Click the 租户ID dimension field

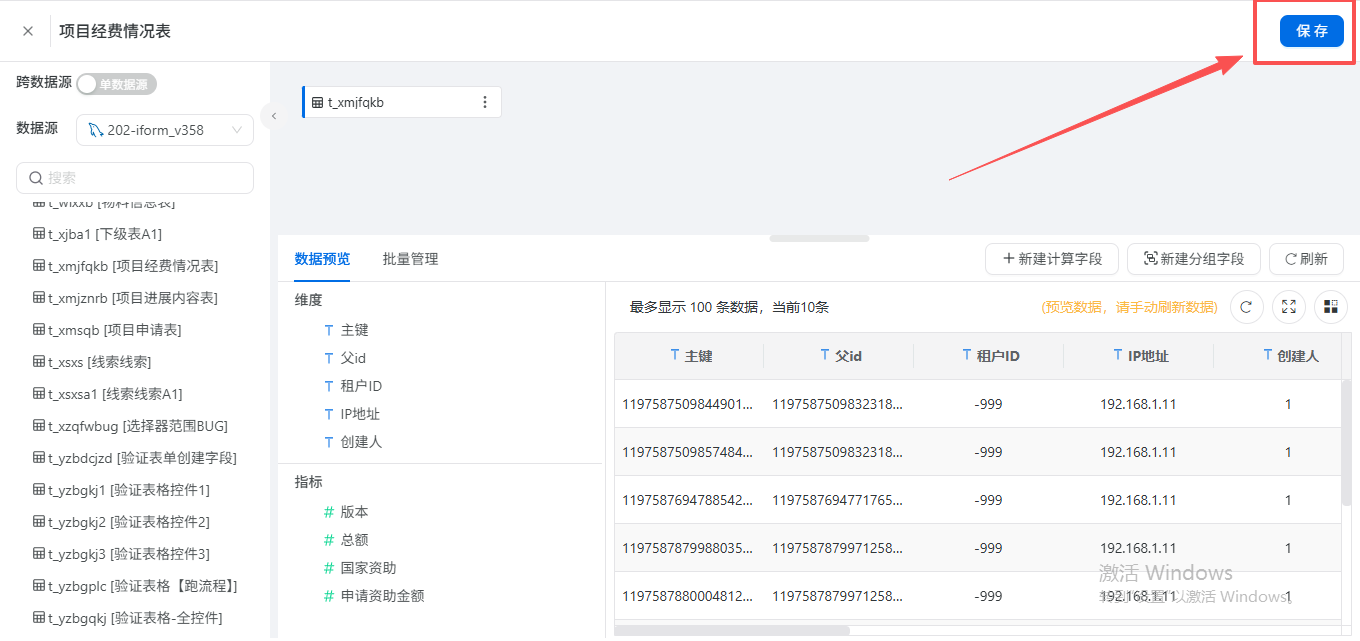[361, 386]
